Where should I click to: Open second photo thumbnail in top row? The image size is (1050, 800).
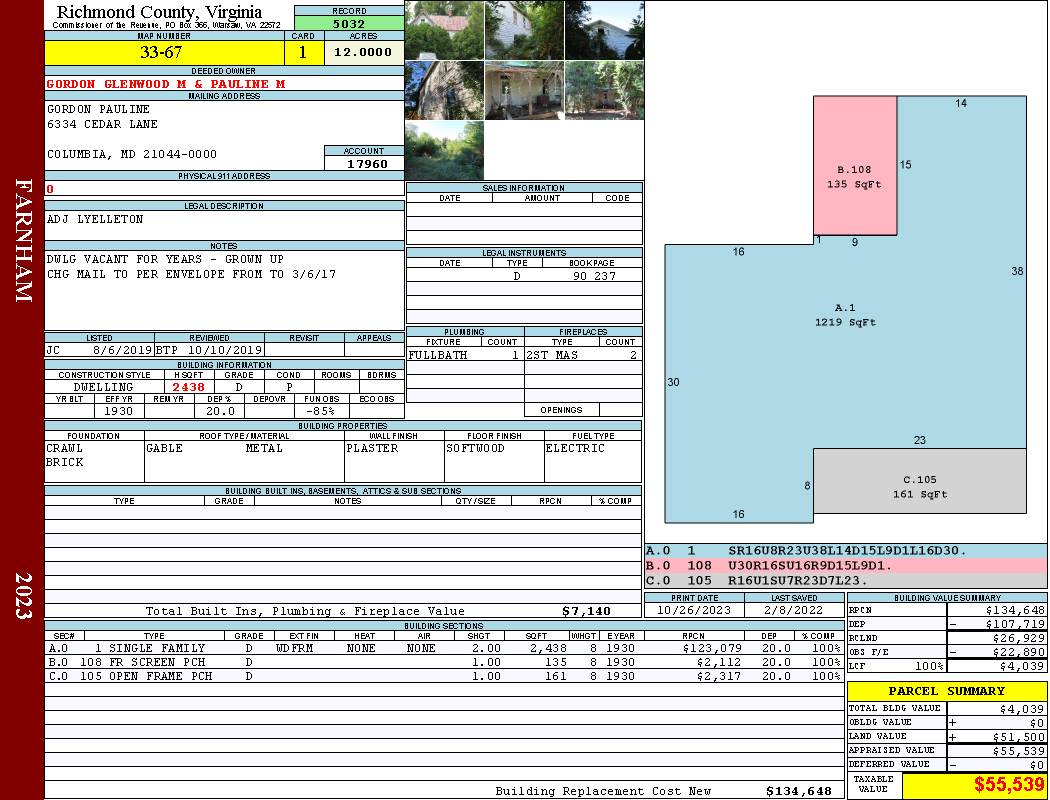click(524, 30)
